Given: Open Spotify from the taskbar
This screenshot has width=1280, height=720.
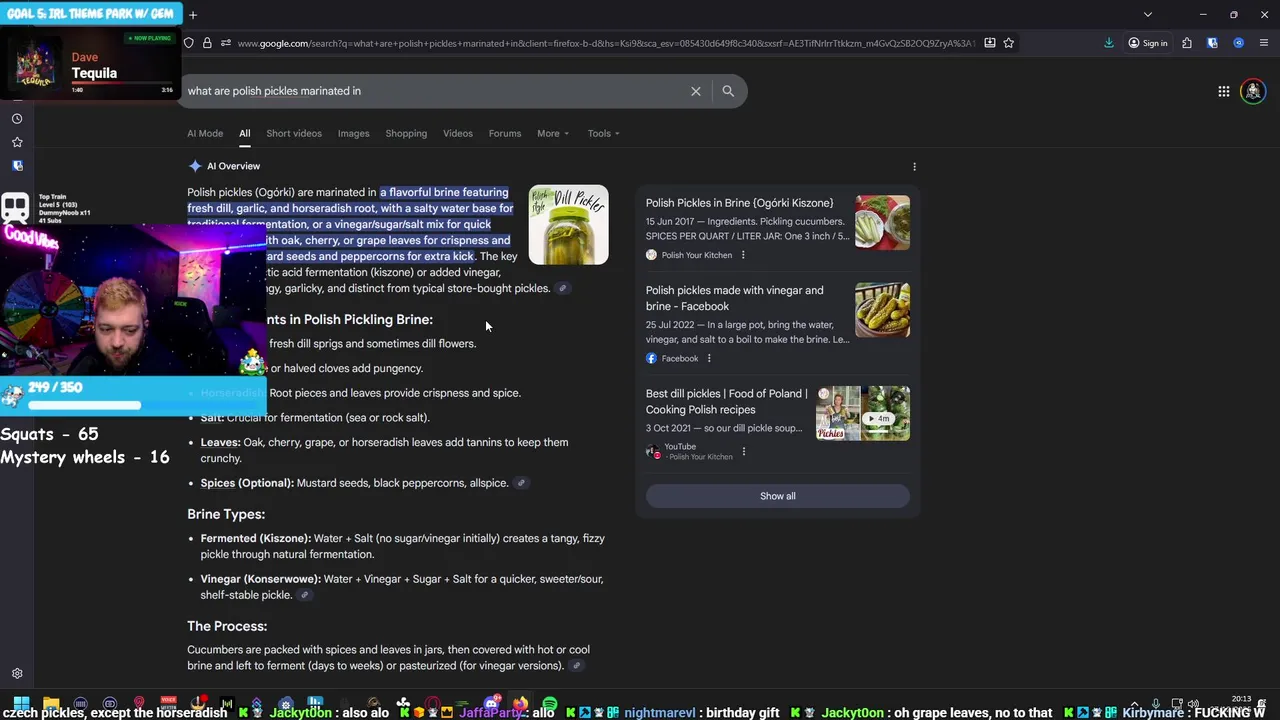Looking at the screenshot, I should [x=549, y=705].
